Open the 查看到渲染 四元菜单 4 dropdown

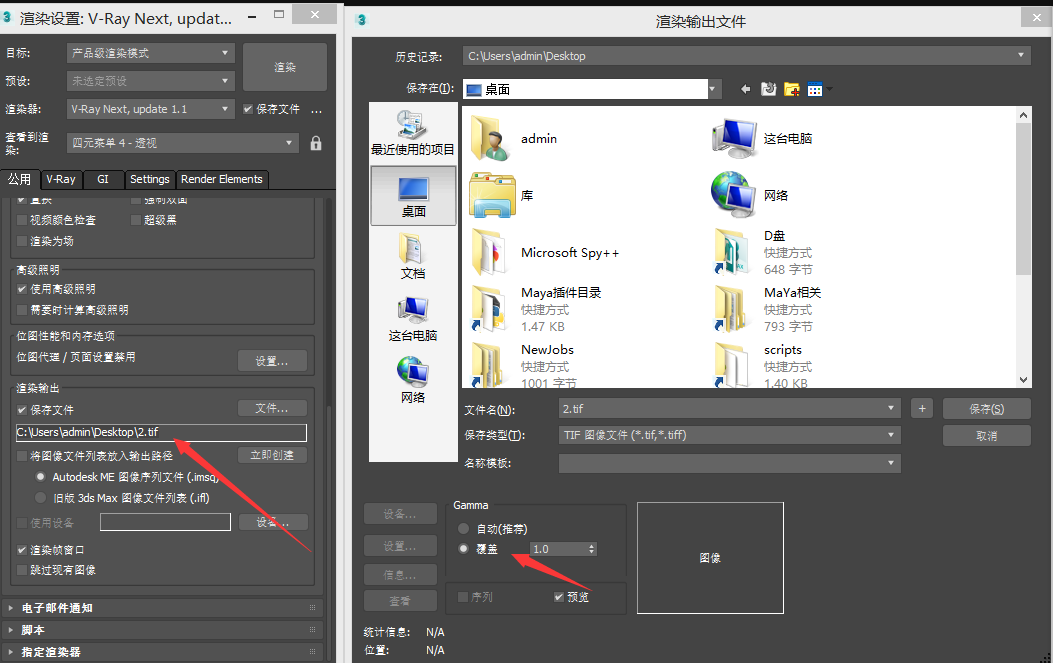coord(182,143)
